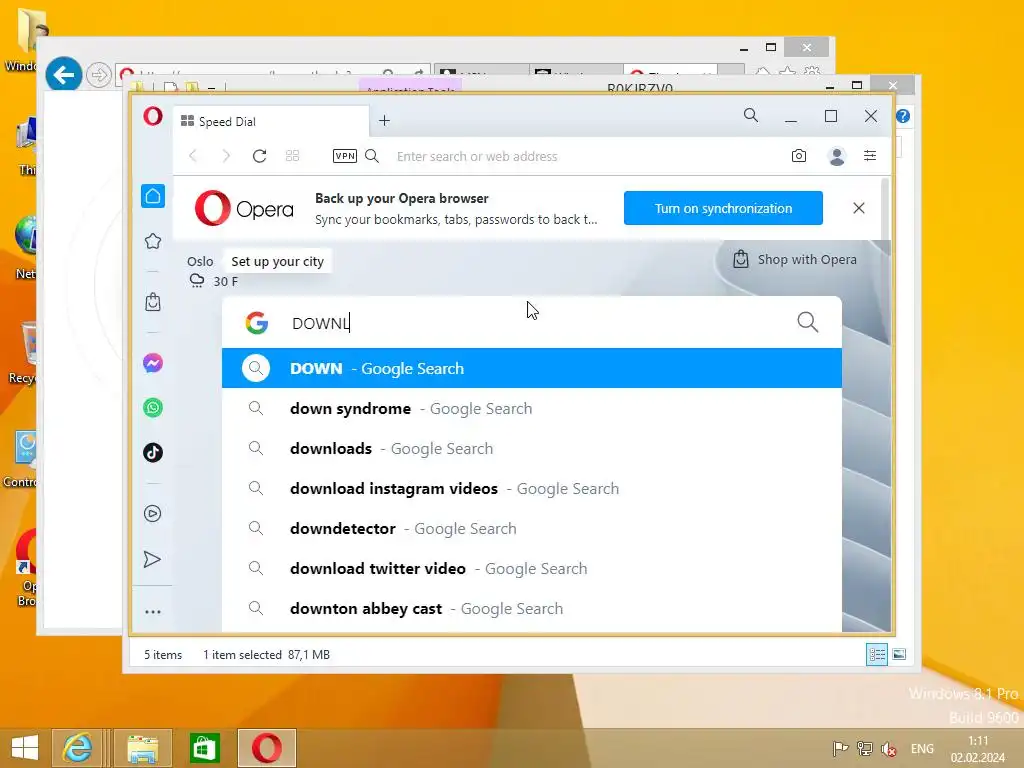The height and width of the screenshot is (768, 1024).
Task: Click Internet Explorer back arrow button
Action: tap(64, 75)
